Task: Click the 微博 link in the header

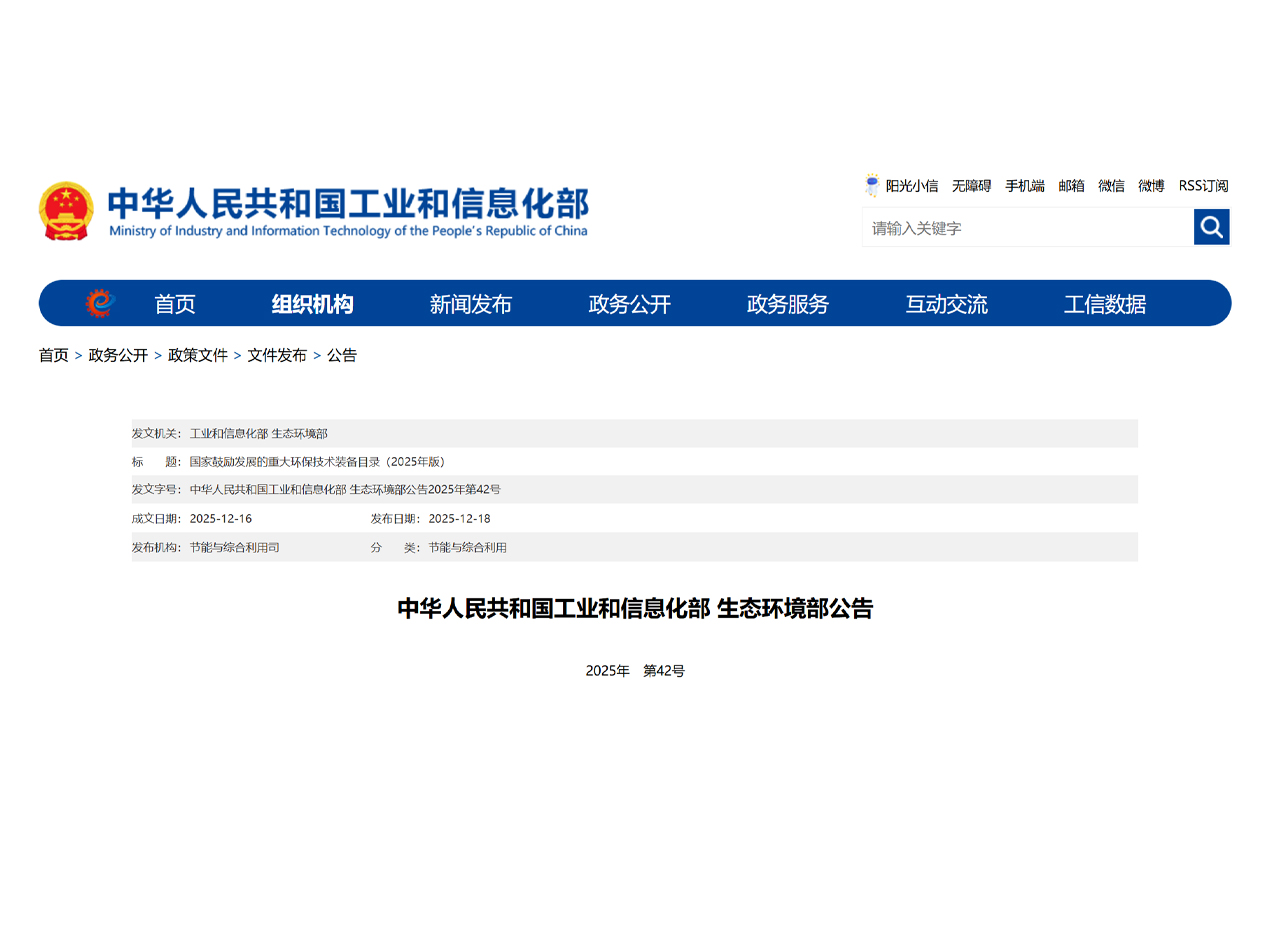Action: (1151, 186)
